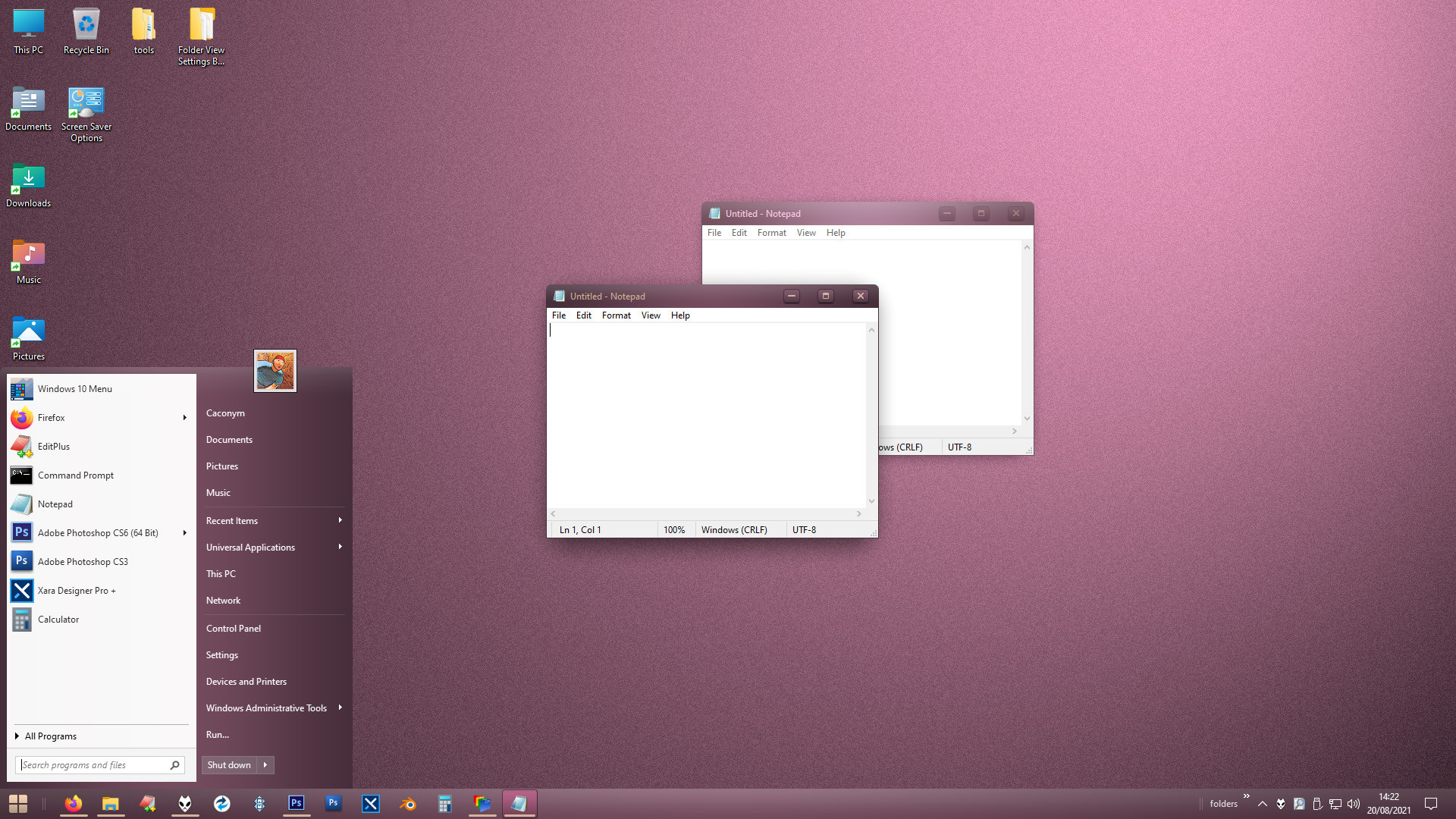Click the search programs and files field
The image size is (1456, 819).
coord(99,765)
